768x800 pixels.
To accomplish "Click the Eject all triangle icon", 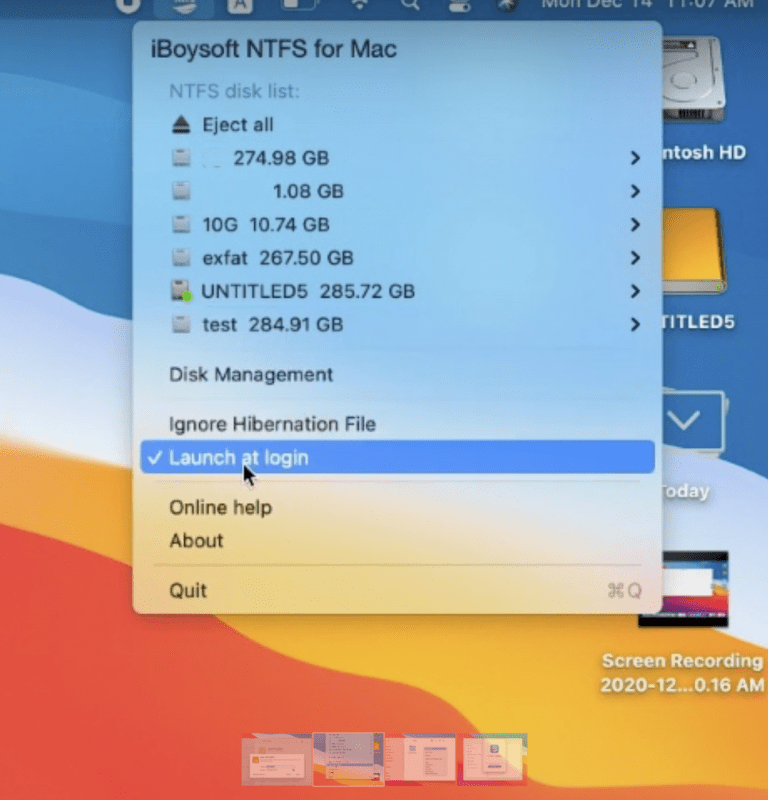I will tap(181, 124).
